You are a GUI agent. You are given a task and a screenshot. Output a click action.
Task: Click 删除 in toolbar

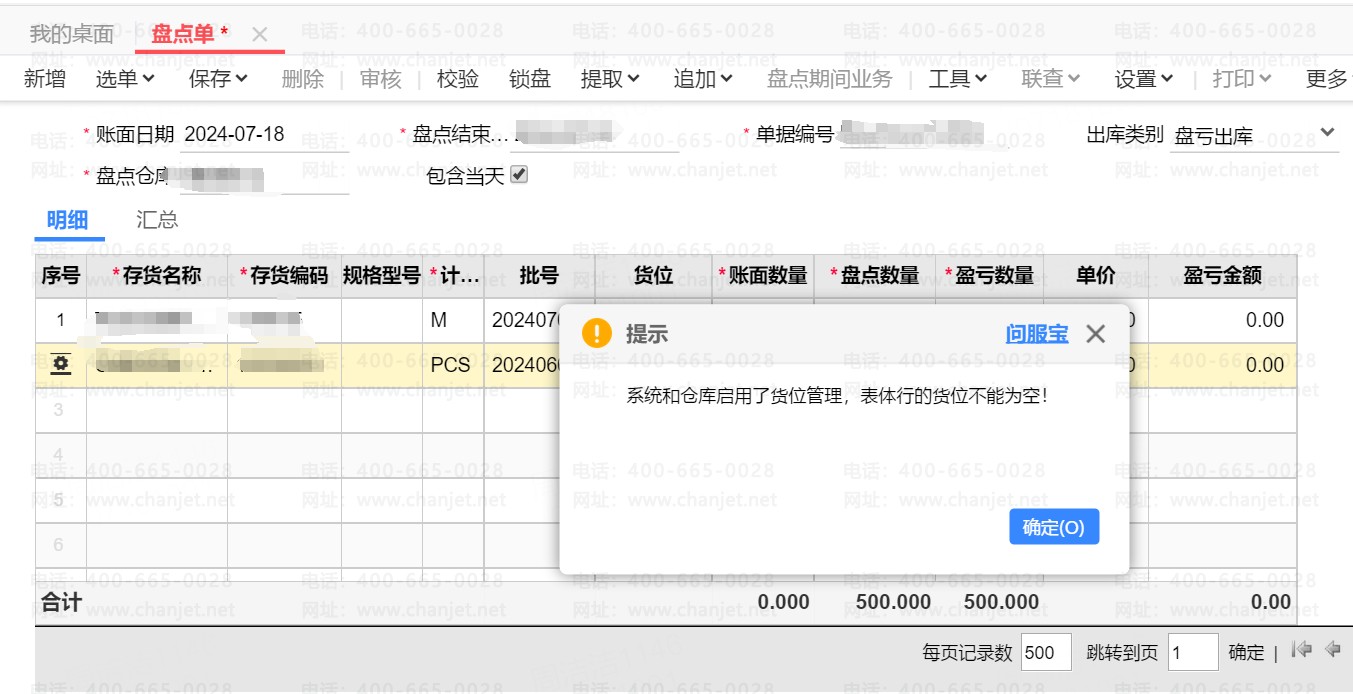(303, 78)
